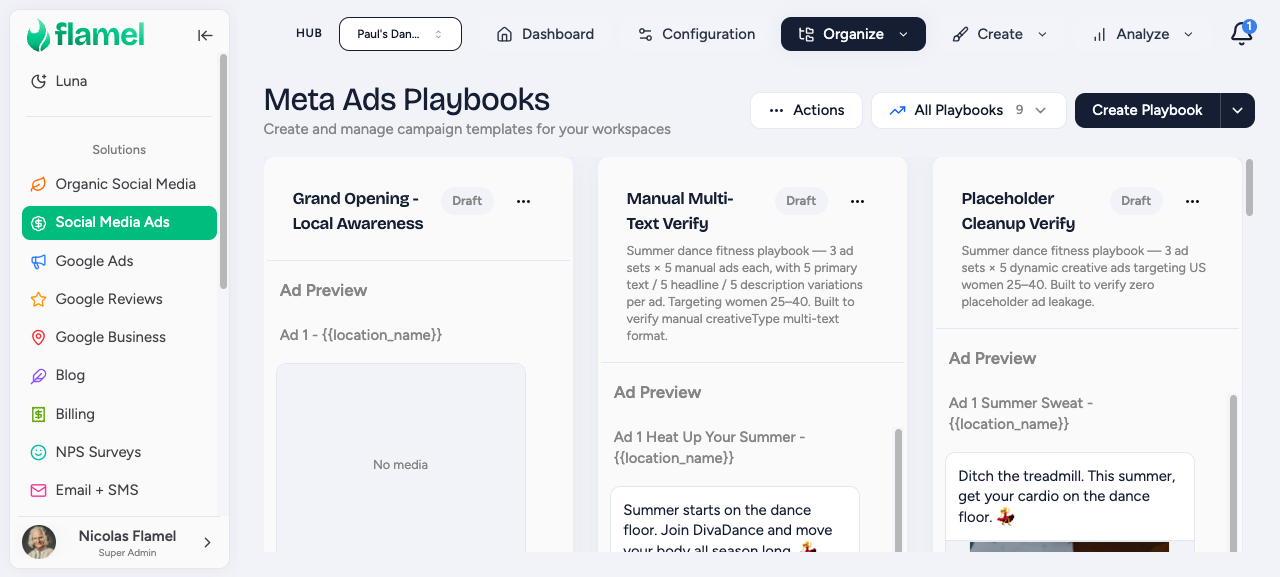
Task: Click the NPS Surveys smiley icon
Action: point(38,452)
